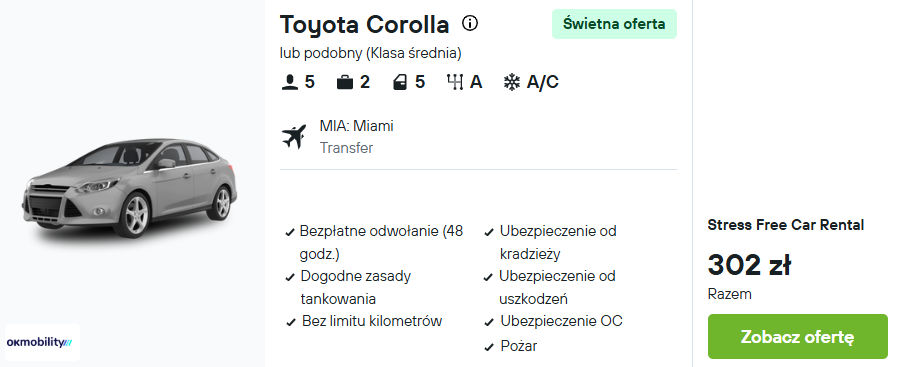
Task: Click the gray car image
Action: point(130,187)
